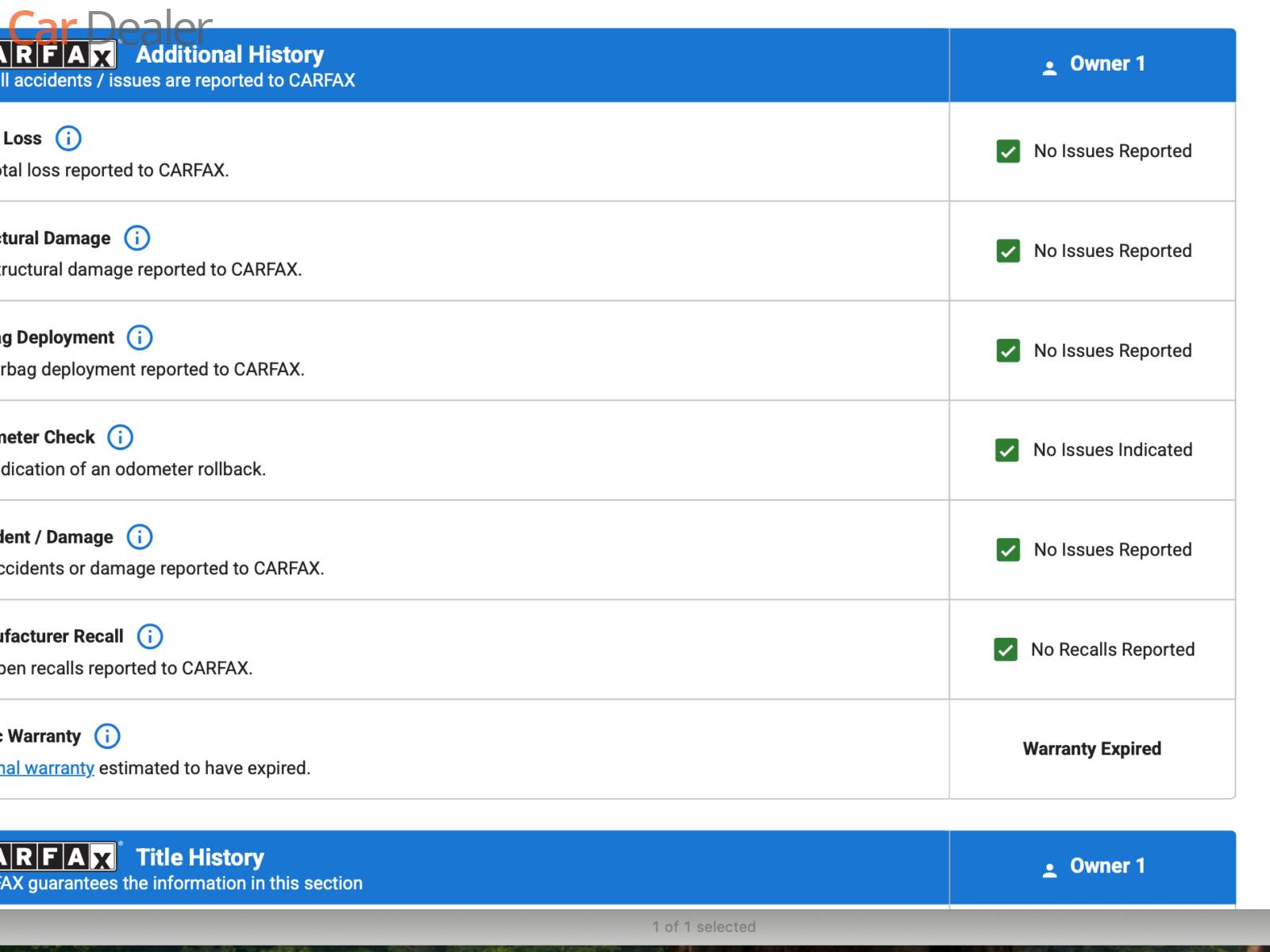Click CARFAX logo in Additional History header
The width and height of the screenshot is (1270, 952).
tap(57, 56)
